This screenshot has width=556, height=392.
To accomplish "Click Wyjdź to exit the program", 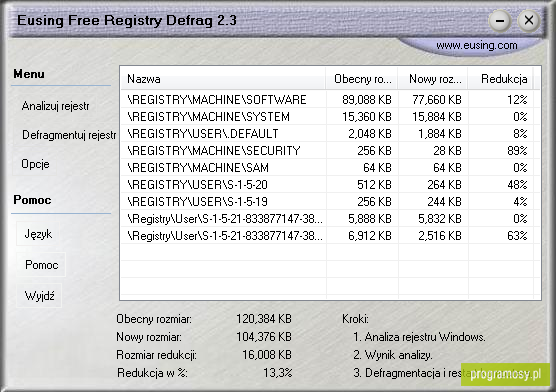I will [39, 296].
